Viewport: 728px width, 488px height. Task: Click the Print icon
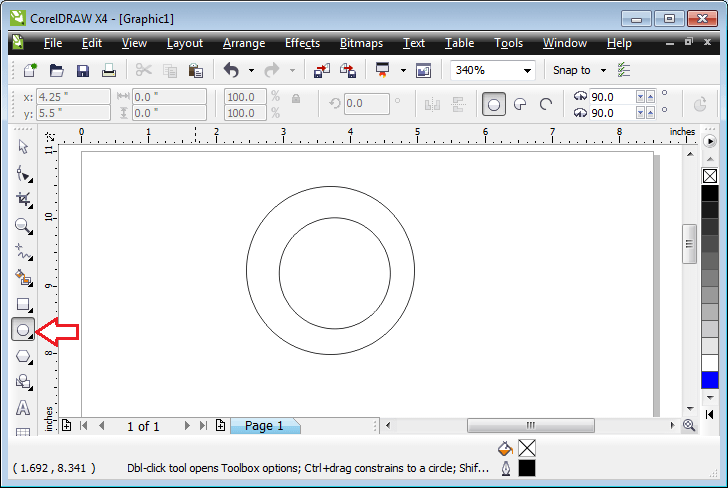pos(109,71)
